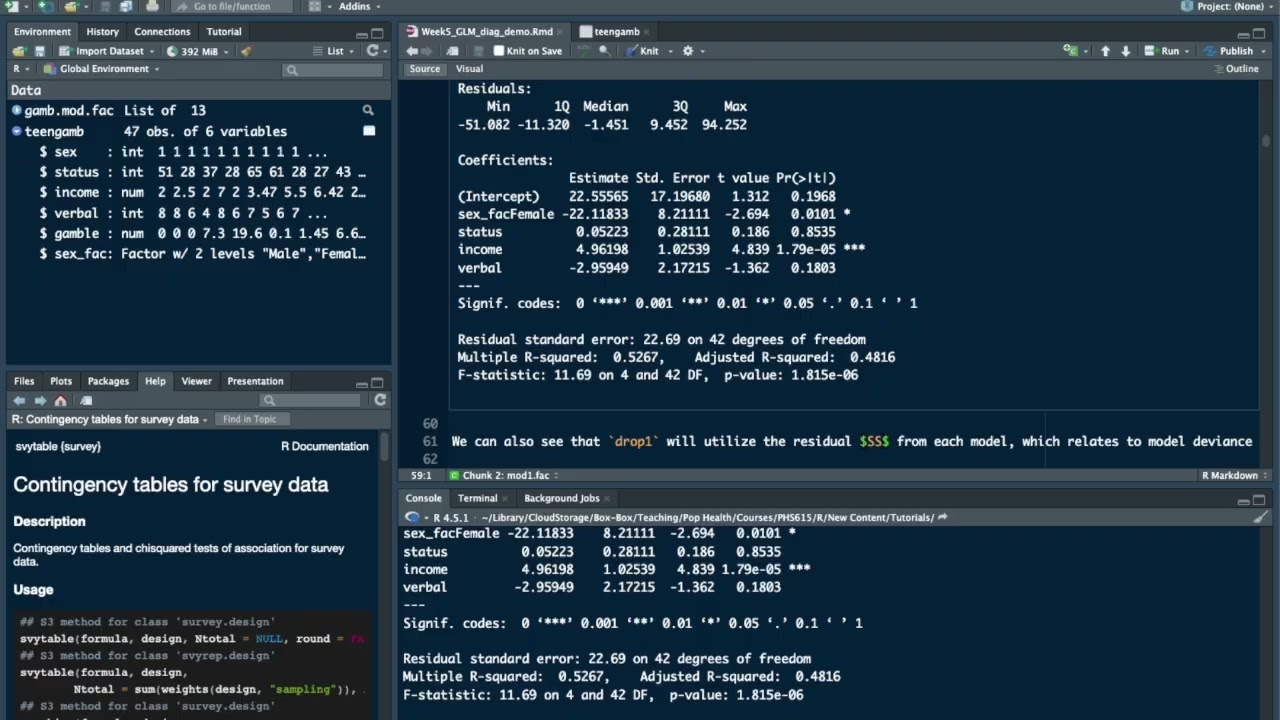The image size is (1280, 720).
Task: Switch to the History tab
Action: [x=102, y=31]
